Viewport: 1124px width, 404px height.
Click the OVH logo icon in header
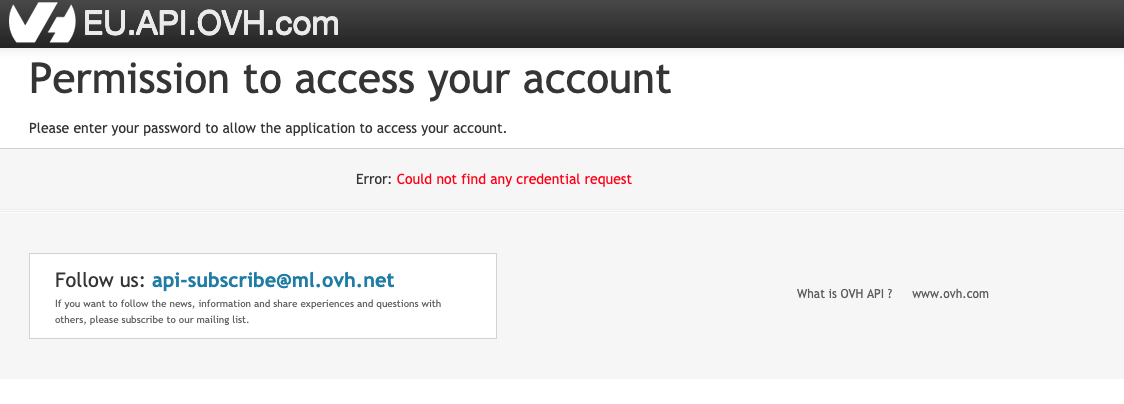(x=40, y=23)
